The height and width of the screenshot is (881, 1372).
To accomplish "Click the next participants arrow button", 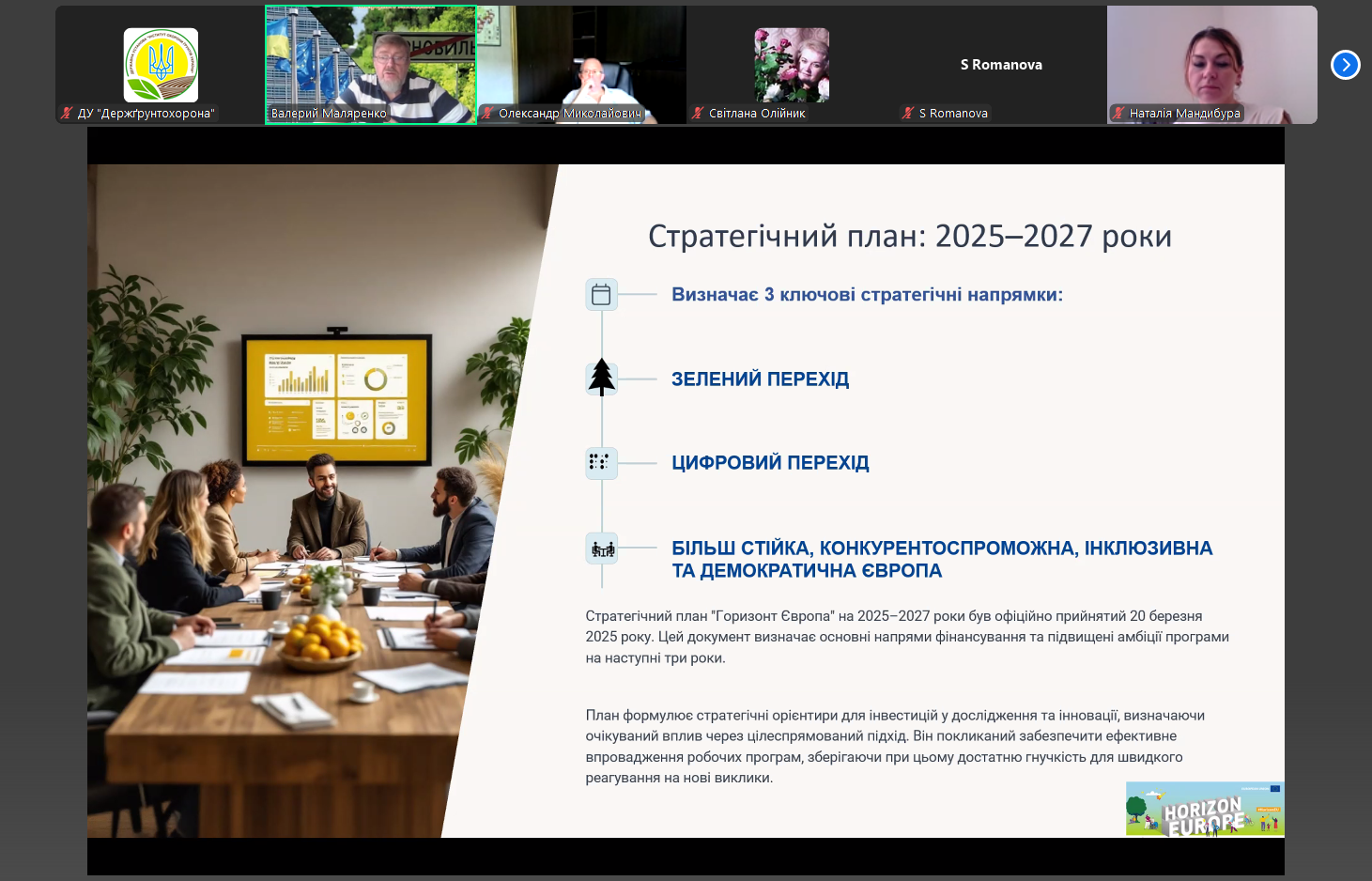I will pos(1345,65).
